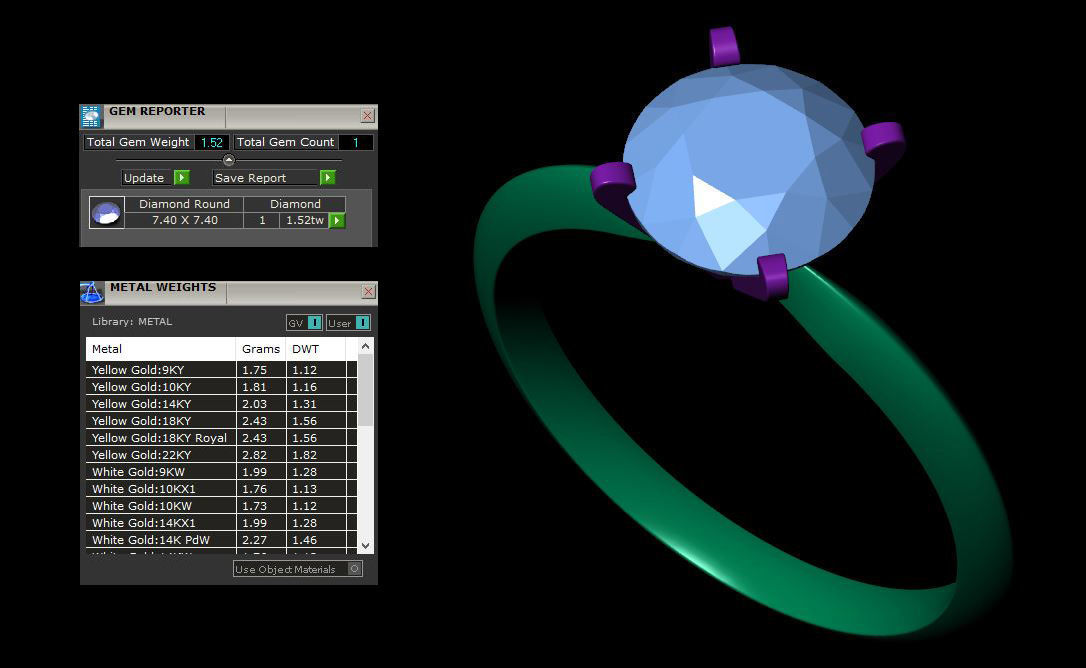Click the Total Gem Count value 1
Screen dimensions: 1086x668
click(356, 142)
